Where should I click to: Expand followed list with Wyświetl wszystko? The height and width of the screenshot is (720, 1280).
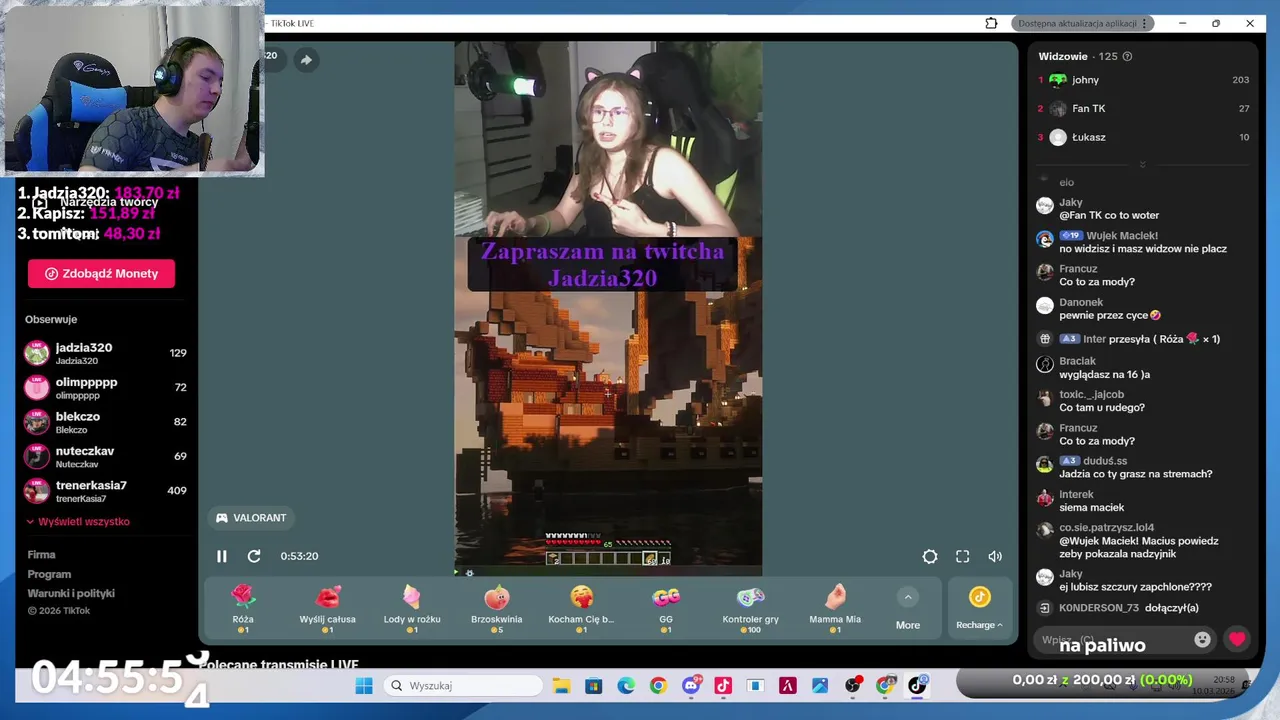78,522
